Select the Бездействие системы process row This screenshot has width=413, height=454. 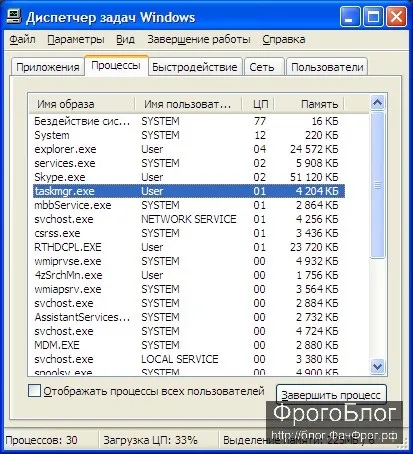point(189,121)
